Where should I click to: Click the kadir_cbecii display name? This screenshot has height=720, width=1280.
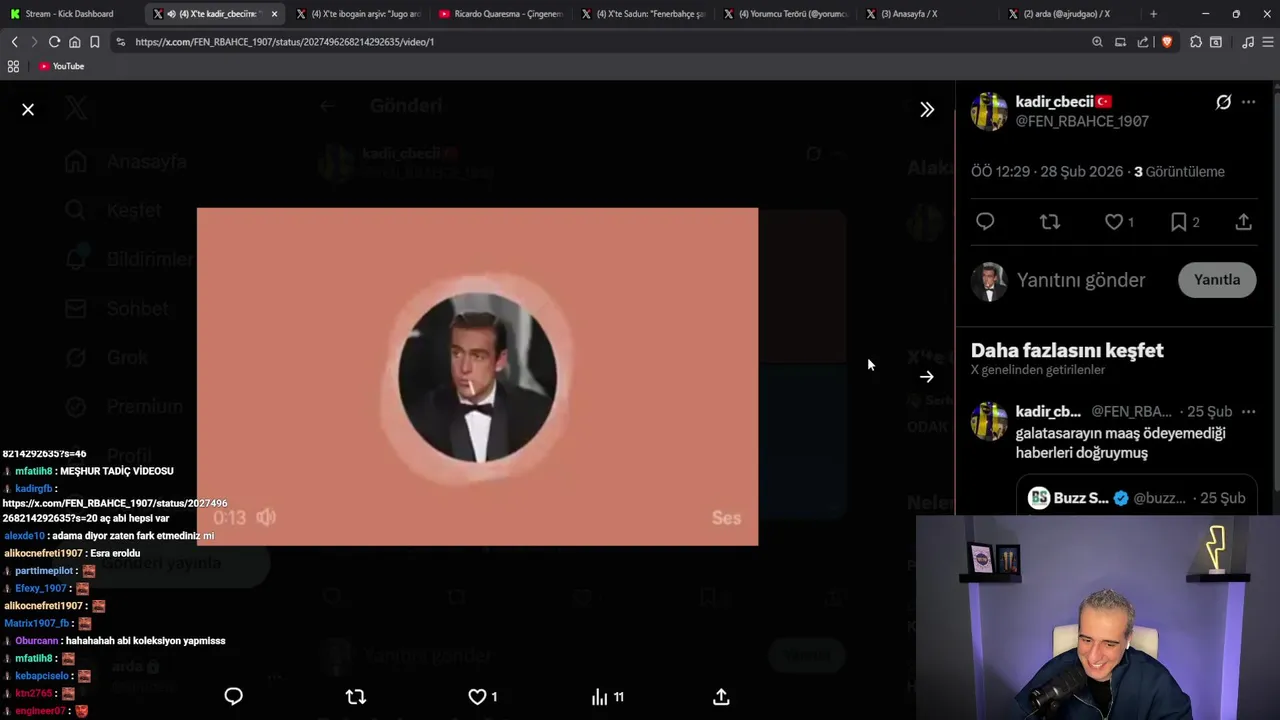[x=1055, y=101]
